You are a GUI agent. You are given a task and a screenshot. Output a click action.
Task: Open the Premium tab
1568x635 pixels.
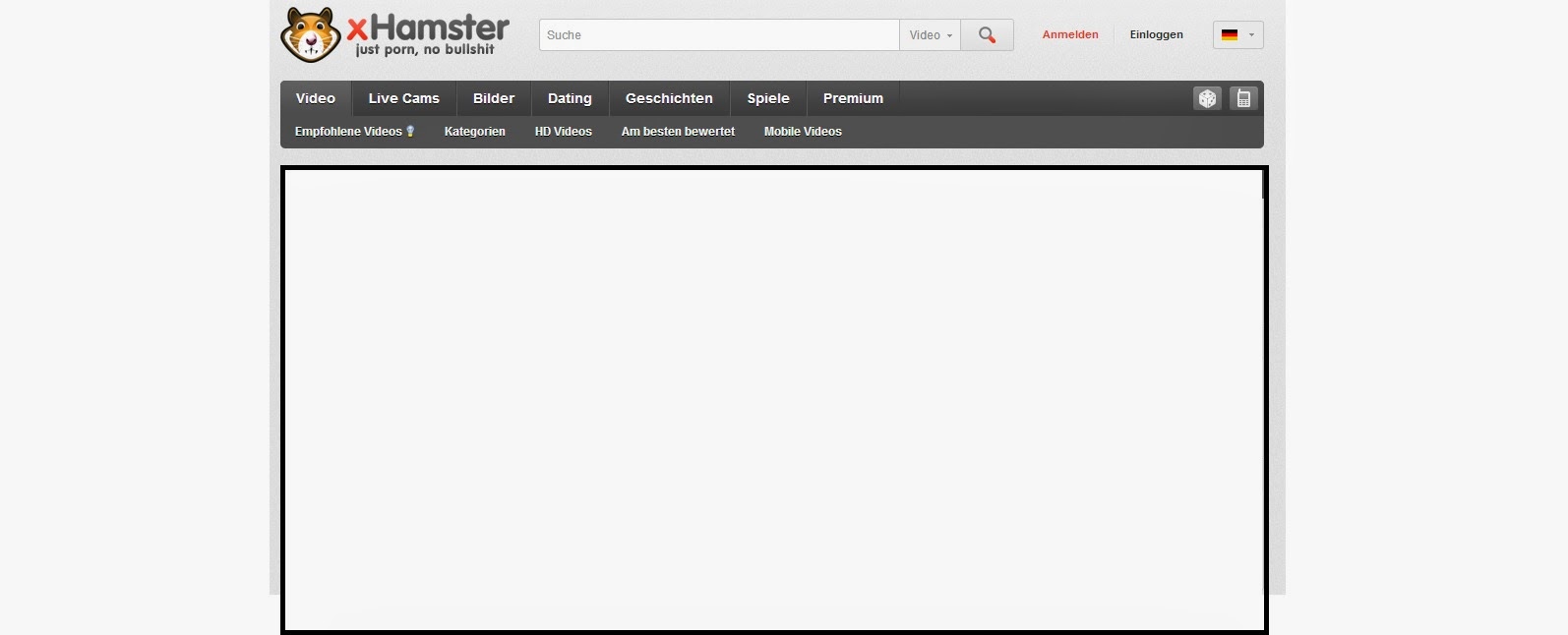pyautogui.click(x=853, y=98)
